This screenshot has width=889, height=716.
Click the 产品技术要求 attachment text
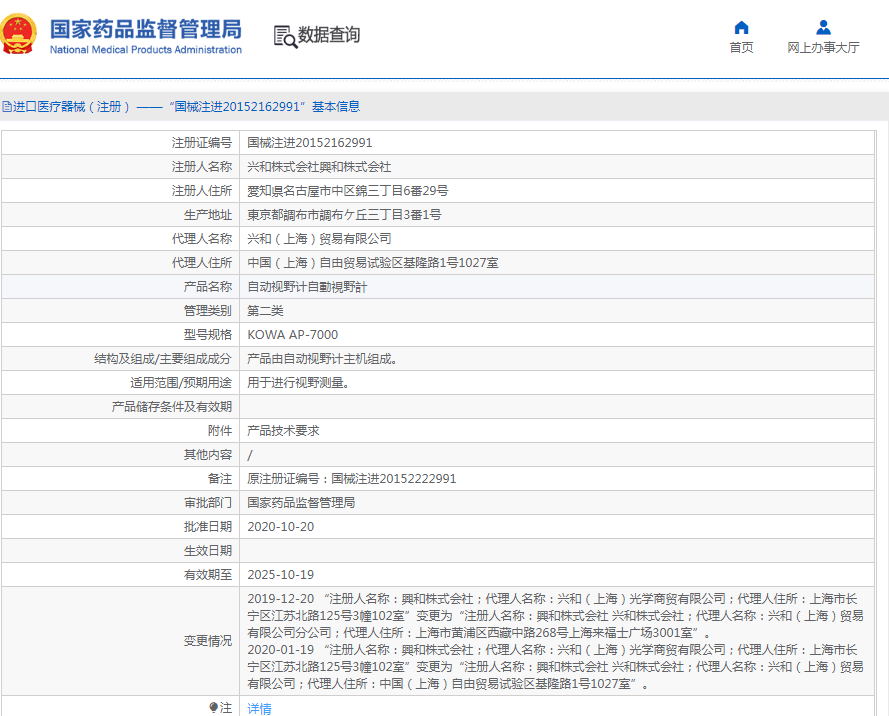[283, 431]
